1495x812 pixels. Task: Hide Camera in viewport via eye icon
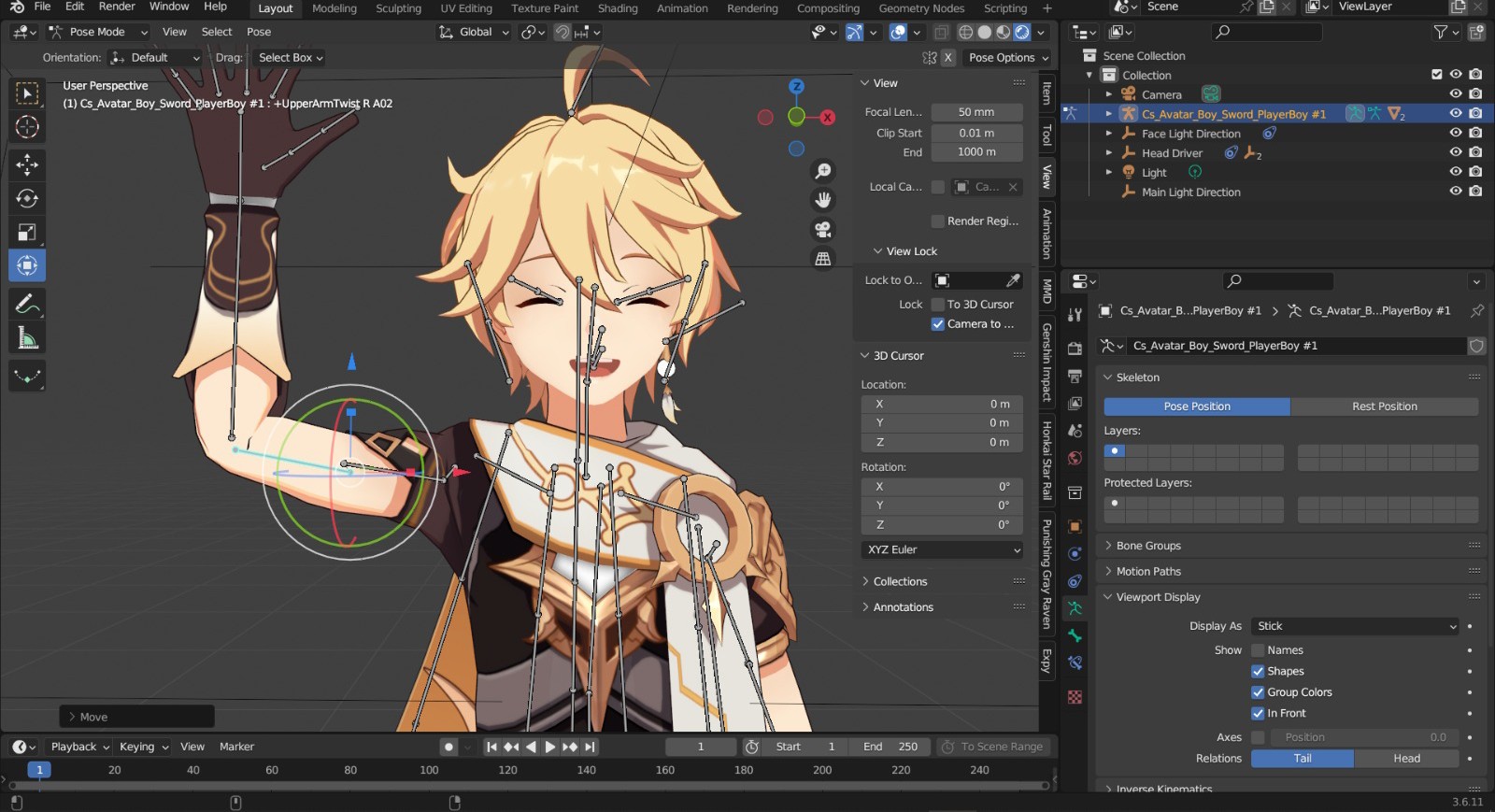click(1456, 93)
